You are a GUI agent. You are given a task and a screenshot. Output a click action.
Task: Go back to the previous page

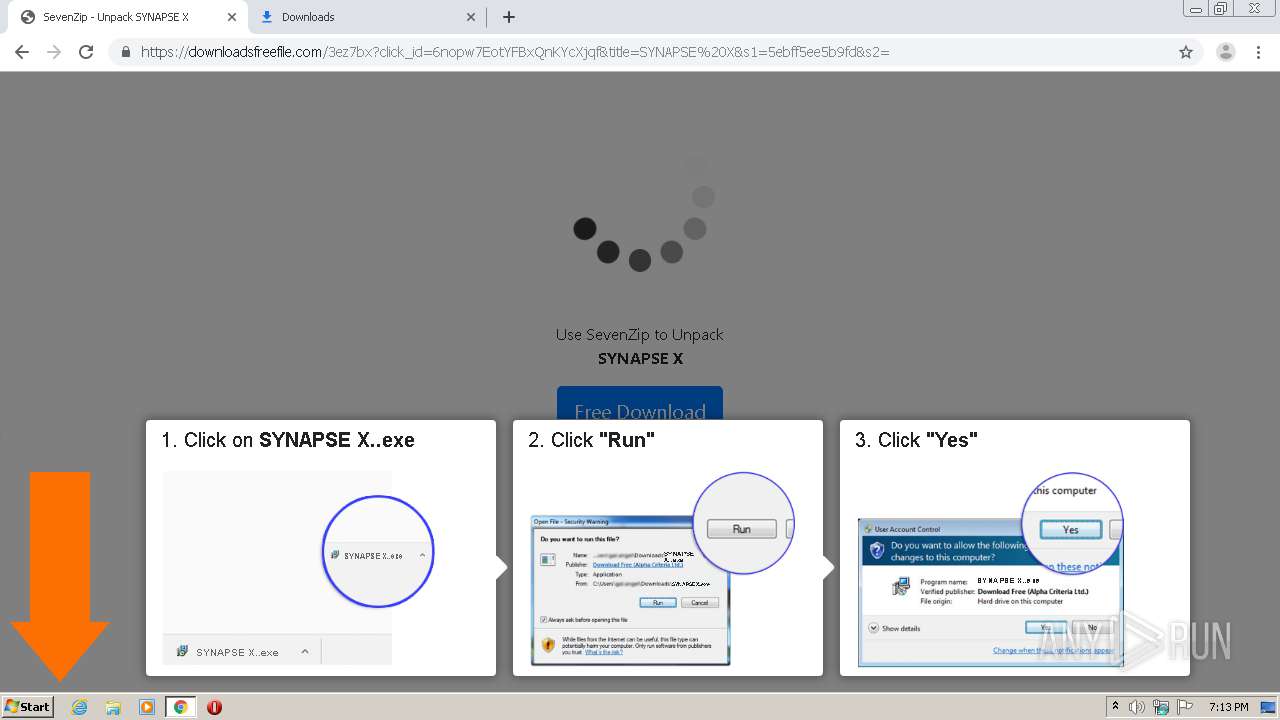[22, 52]
